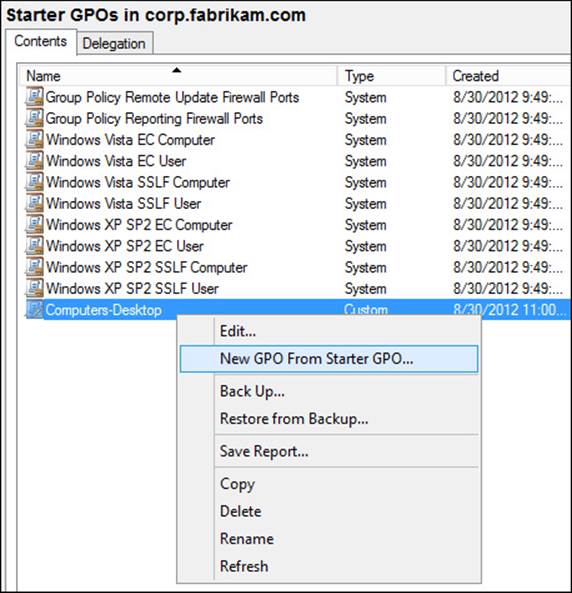The width and height of the screenshot is (572, 593).
Task: Click the Group Policy Remote Update Firewall Ports icon
Action: pos(34,97)
